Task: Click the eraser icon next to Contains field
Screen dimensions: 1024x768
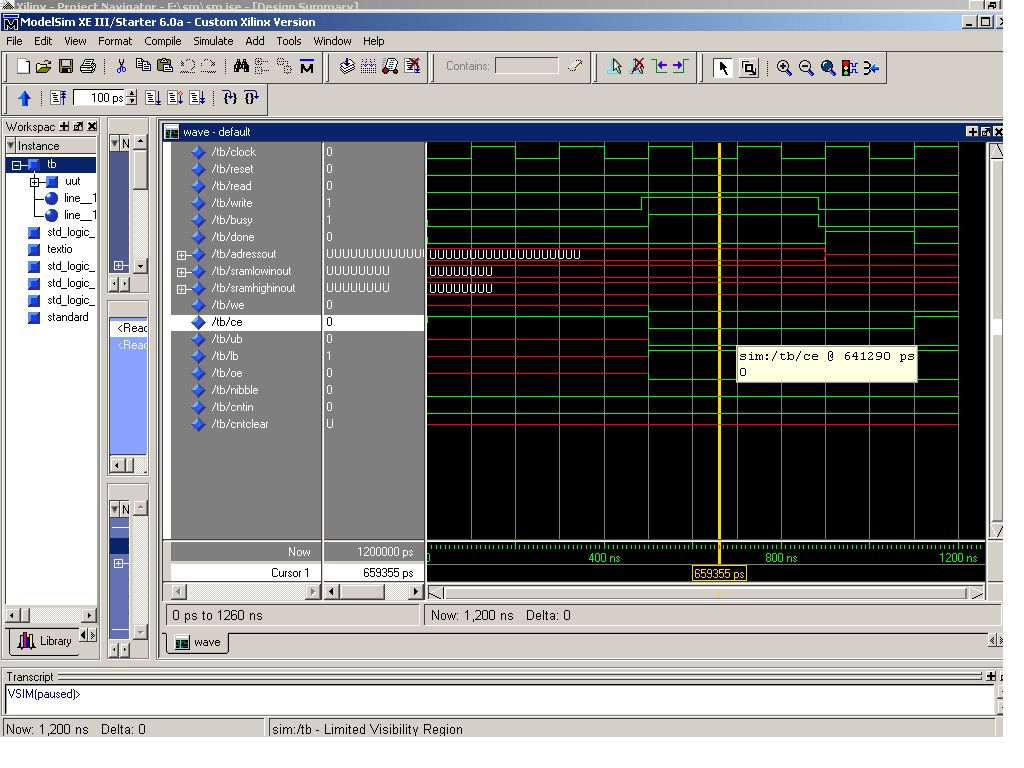Action: pyautogui.click(x=575, y=66)
